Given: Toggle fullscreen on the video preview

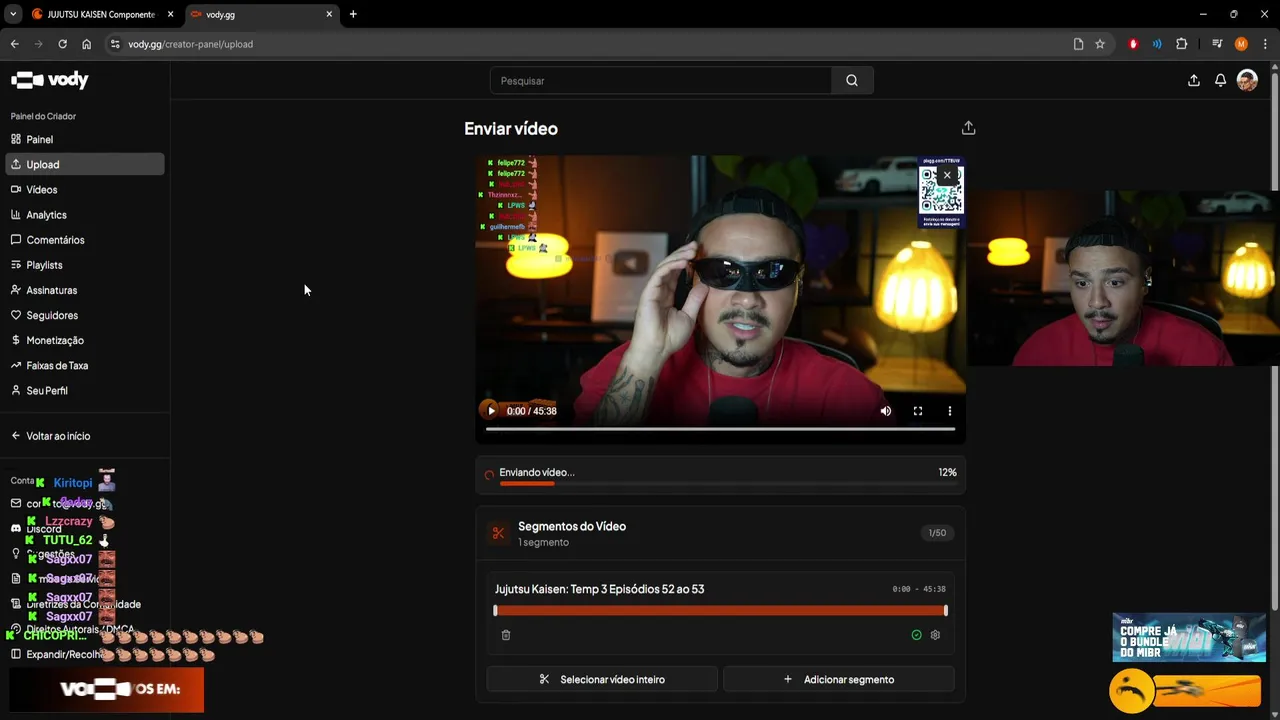Looking at the screenshot, I should pos(917,411).
